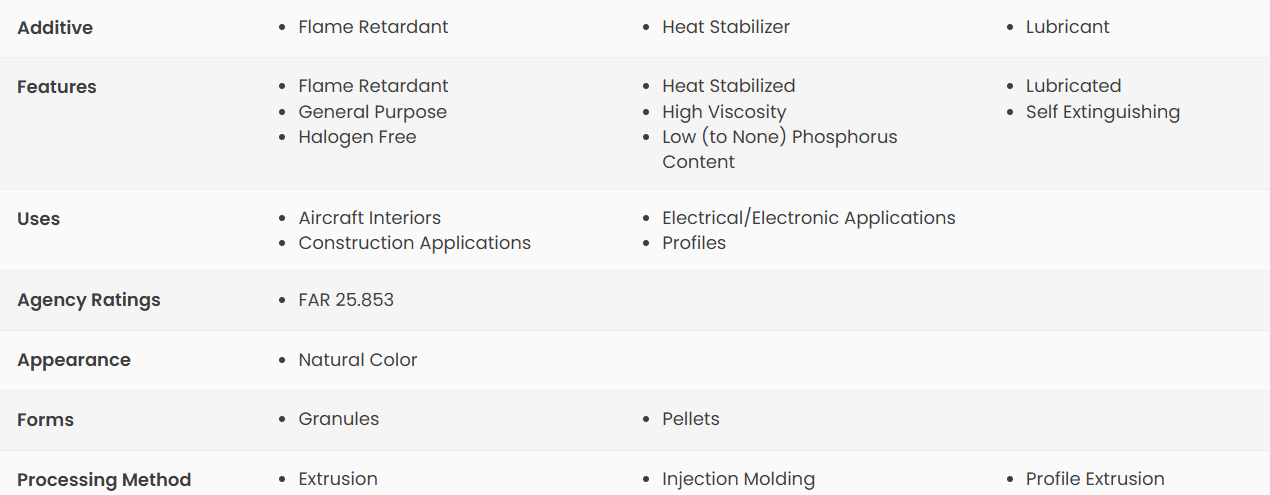The width and height of the screenshot is (1270, 495).
Task: Select Electrical/Electronic Applications entry
Action: pyautogui.click(x=808, y=218)
